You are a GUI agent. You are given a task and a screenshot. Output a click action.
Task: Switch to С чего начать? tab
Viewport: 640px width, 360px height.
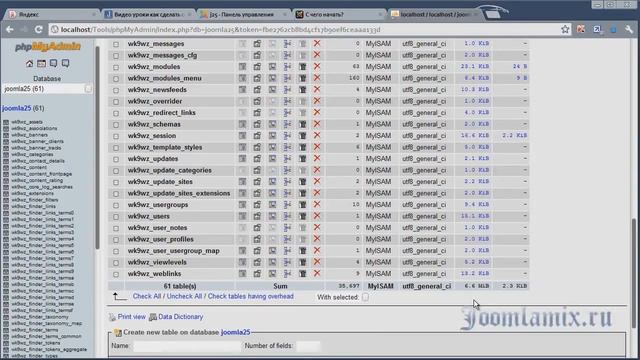pos(339,14)
